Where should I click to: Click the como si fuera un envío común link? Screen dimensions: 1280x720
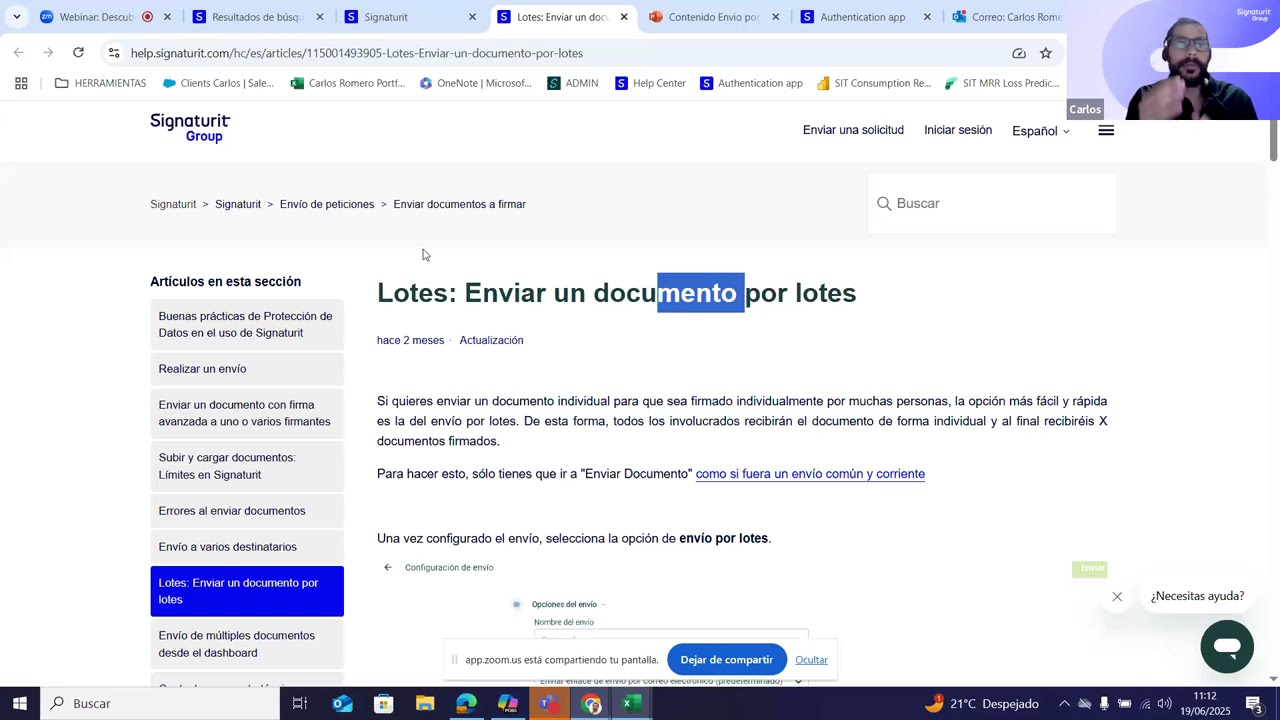pyautogui.click(x=810, y=474)
